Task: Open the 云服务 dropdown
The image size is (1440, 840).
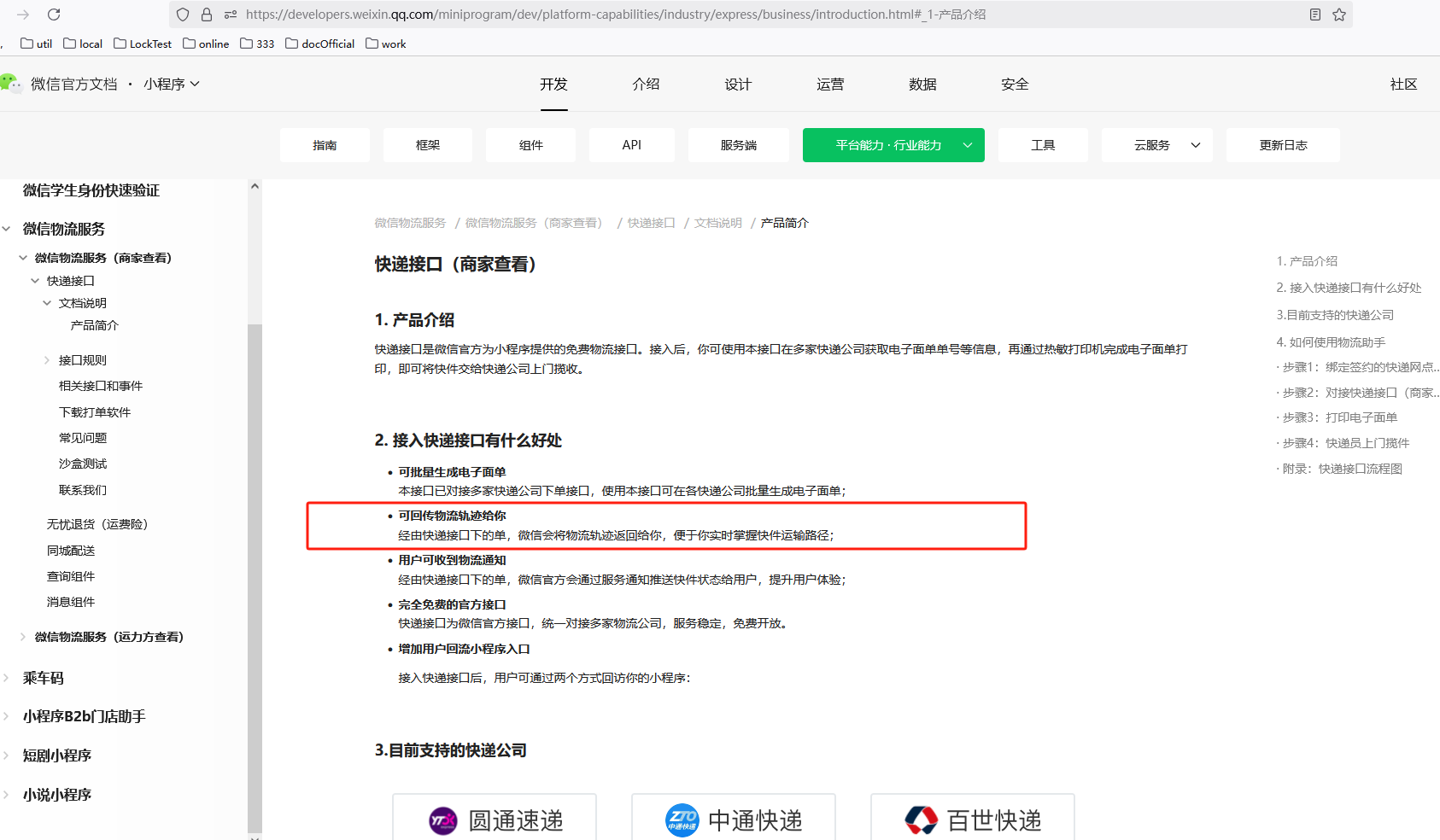Action: (x=1157, y=145)
